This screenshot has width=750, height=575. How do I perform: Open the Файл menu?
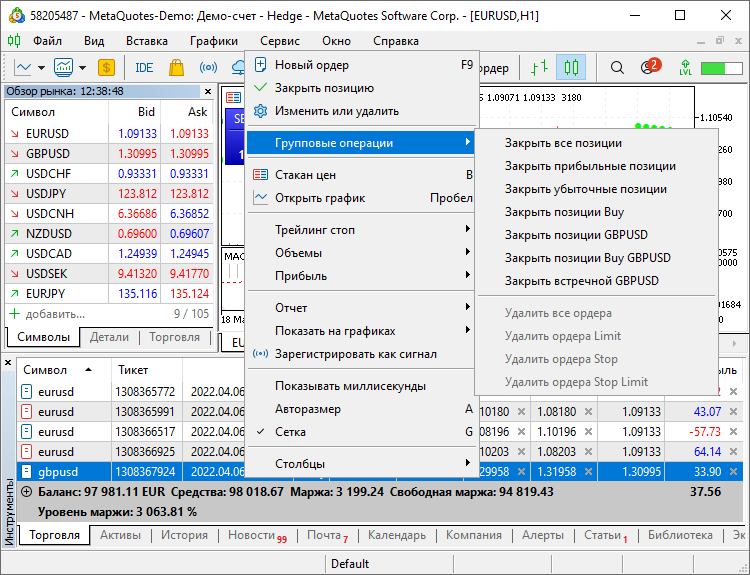coord(47,41)
